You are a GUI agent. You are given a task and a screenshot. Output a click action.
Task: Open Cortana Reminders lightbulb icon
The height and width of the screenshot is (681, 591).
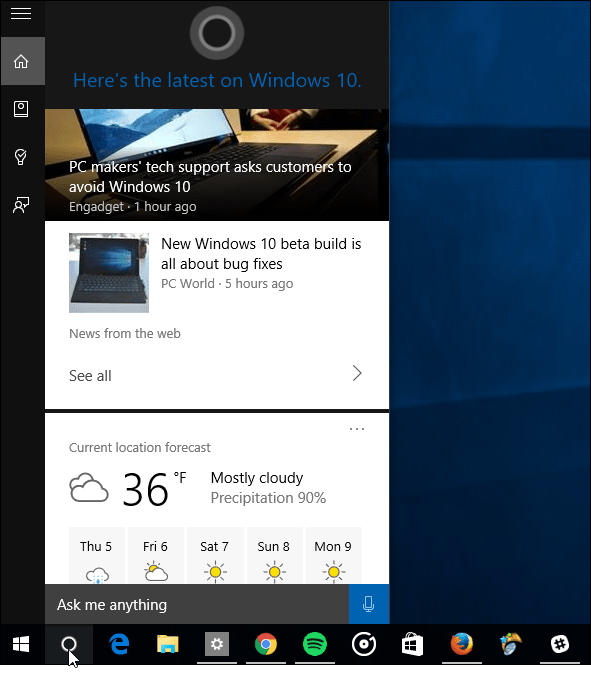[21, 157]
